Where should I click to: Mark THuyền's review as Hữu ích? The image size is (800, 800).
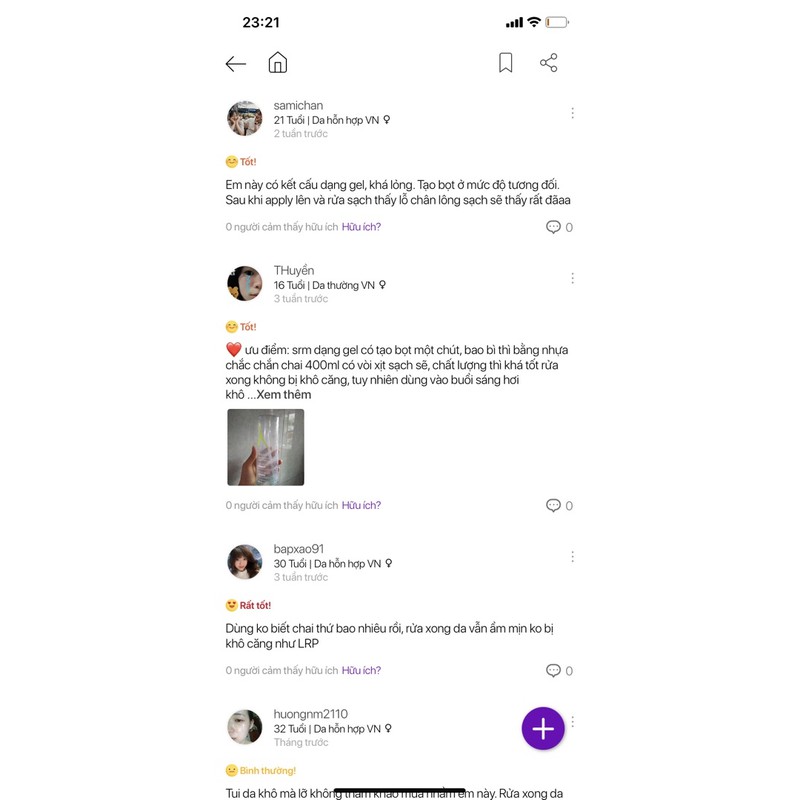(x=361, y=506)
